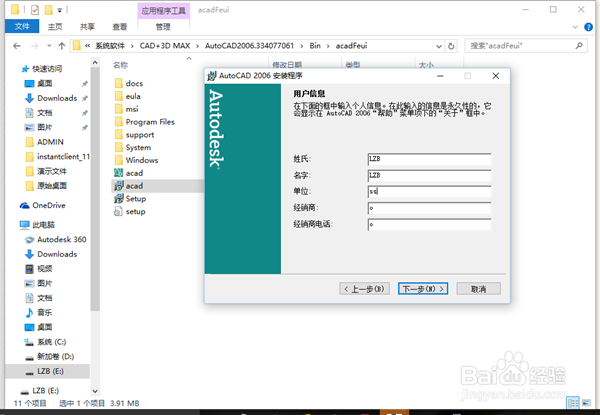Viewport: 600px width, 415px height.
Task: Switch to the 查看 ribbon tab
Action: click(119, 26)
